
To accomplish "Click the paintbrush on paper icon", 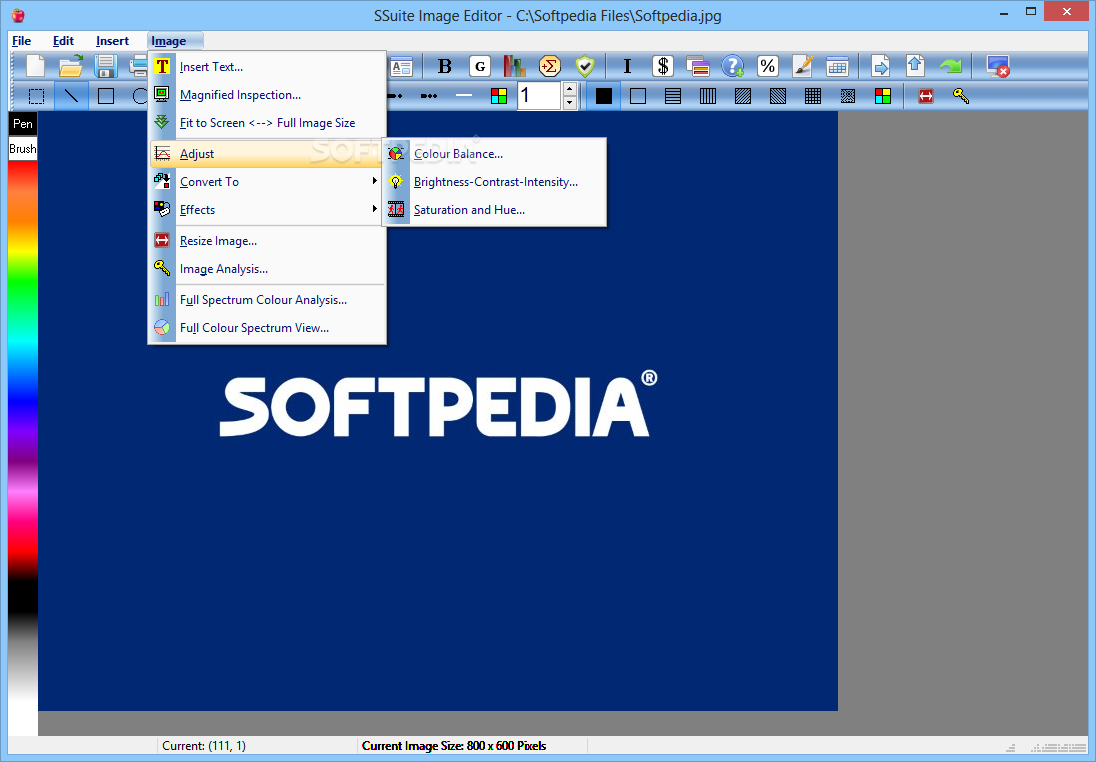I will [x=802, y=66].
